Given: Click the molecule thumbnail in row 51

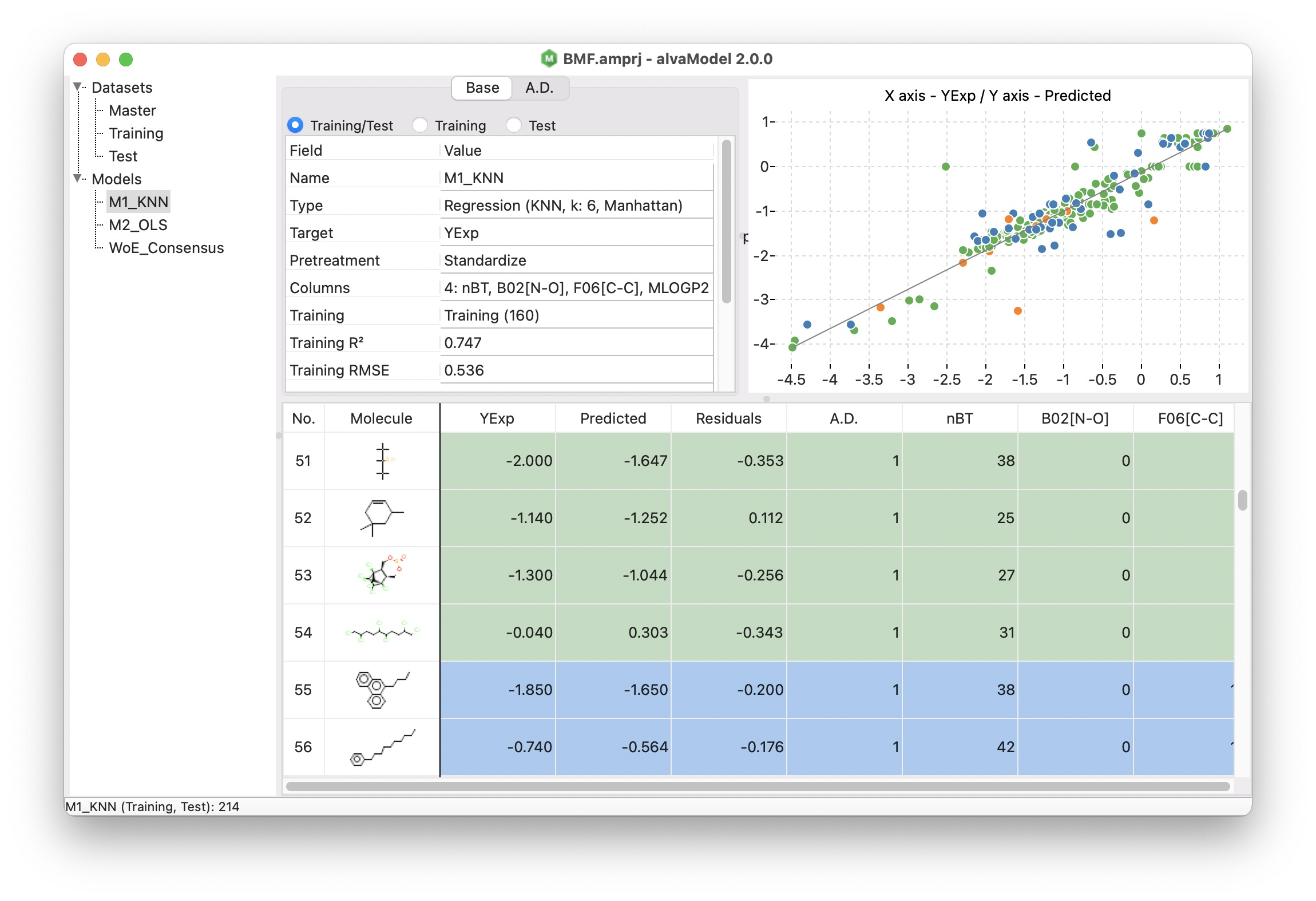Looking at the screenshot, I should pyautogui.click(x=382, y=461).
